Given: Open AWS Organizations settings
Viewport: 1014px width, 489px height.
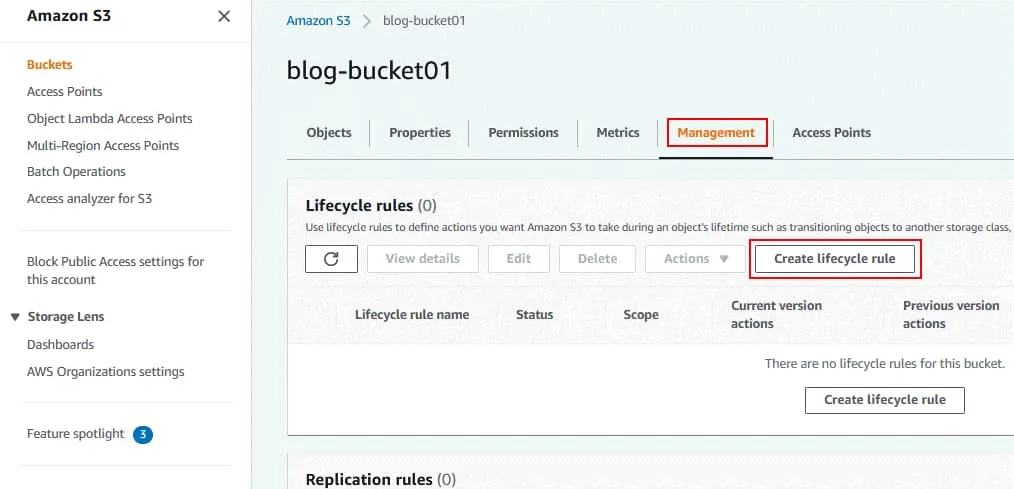Looking at the screenshot, I should [x=106, y=371].
